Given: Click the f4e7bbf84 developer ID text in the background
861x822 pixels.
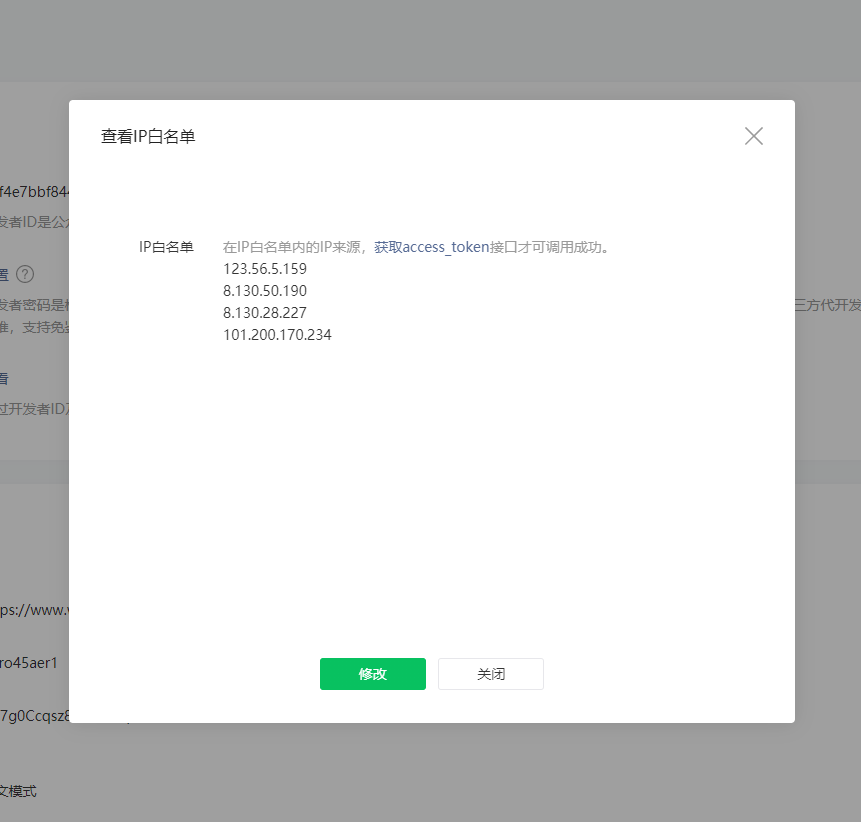Looking at the screenshot, I should [x=34, y=192].
